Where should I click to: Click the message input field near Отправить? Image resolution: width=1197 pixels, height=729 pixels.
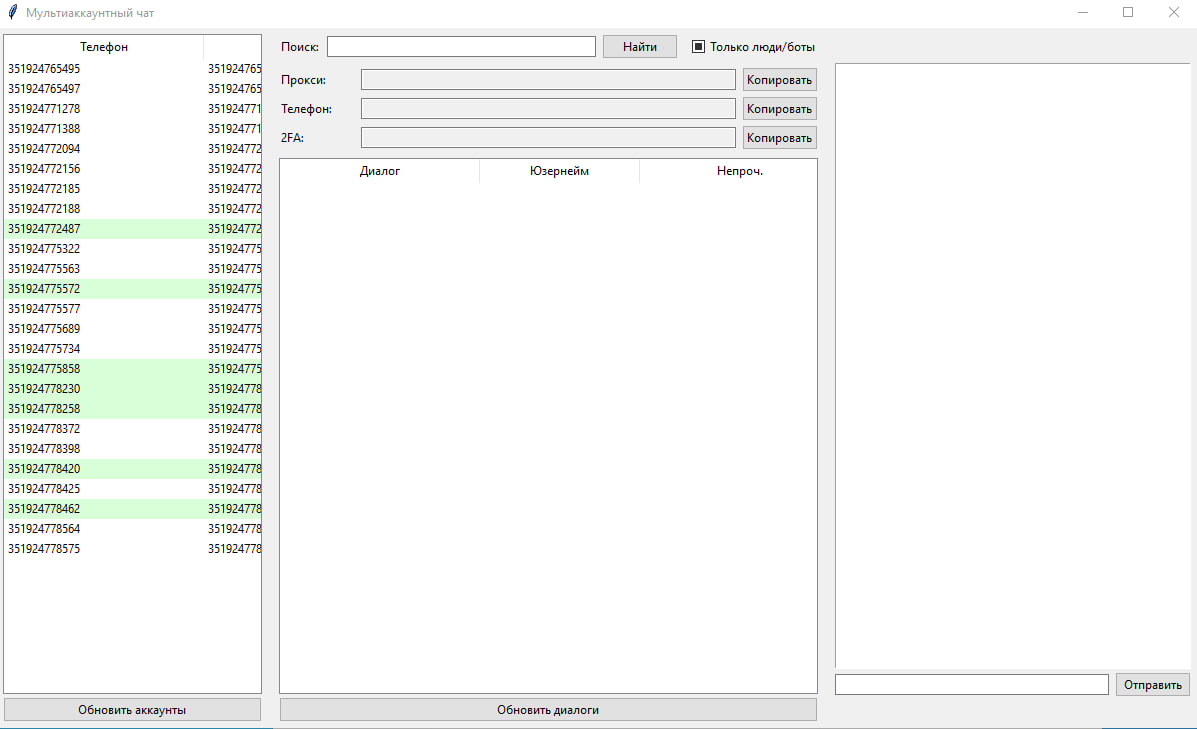[971, 685]
